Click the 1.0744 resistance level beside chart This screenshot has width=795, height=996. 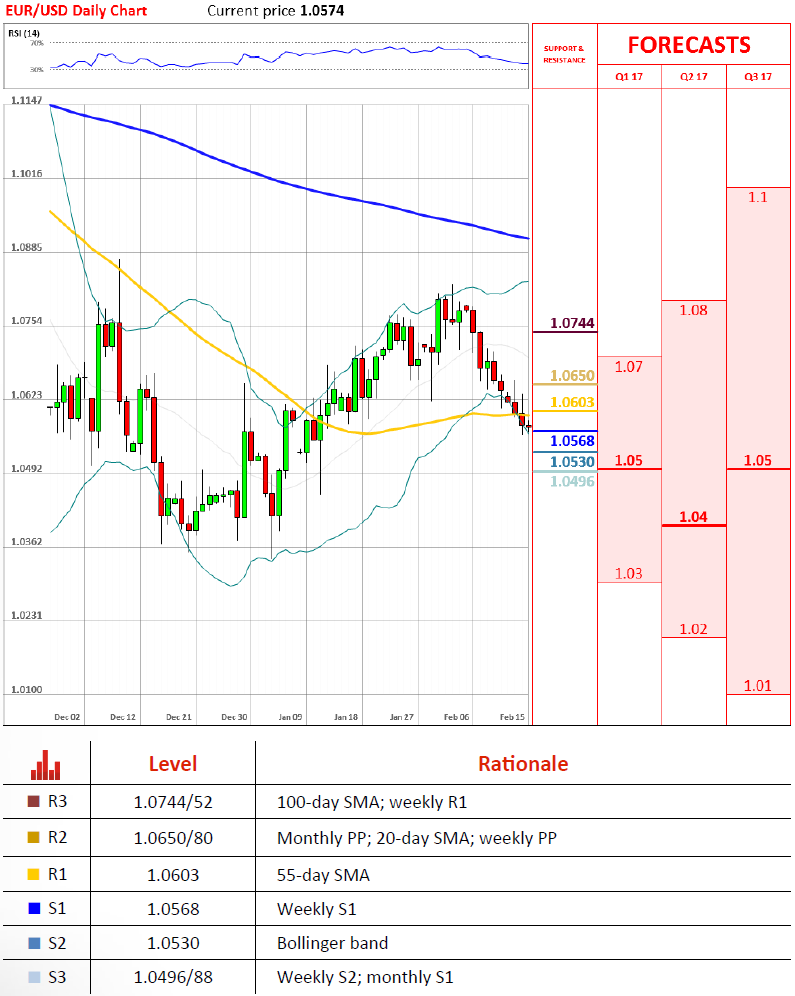click(x=572, y=323)
